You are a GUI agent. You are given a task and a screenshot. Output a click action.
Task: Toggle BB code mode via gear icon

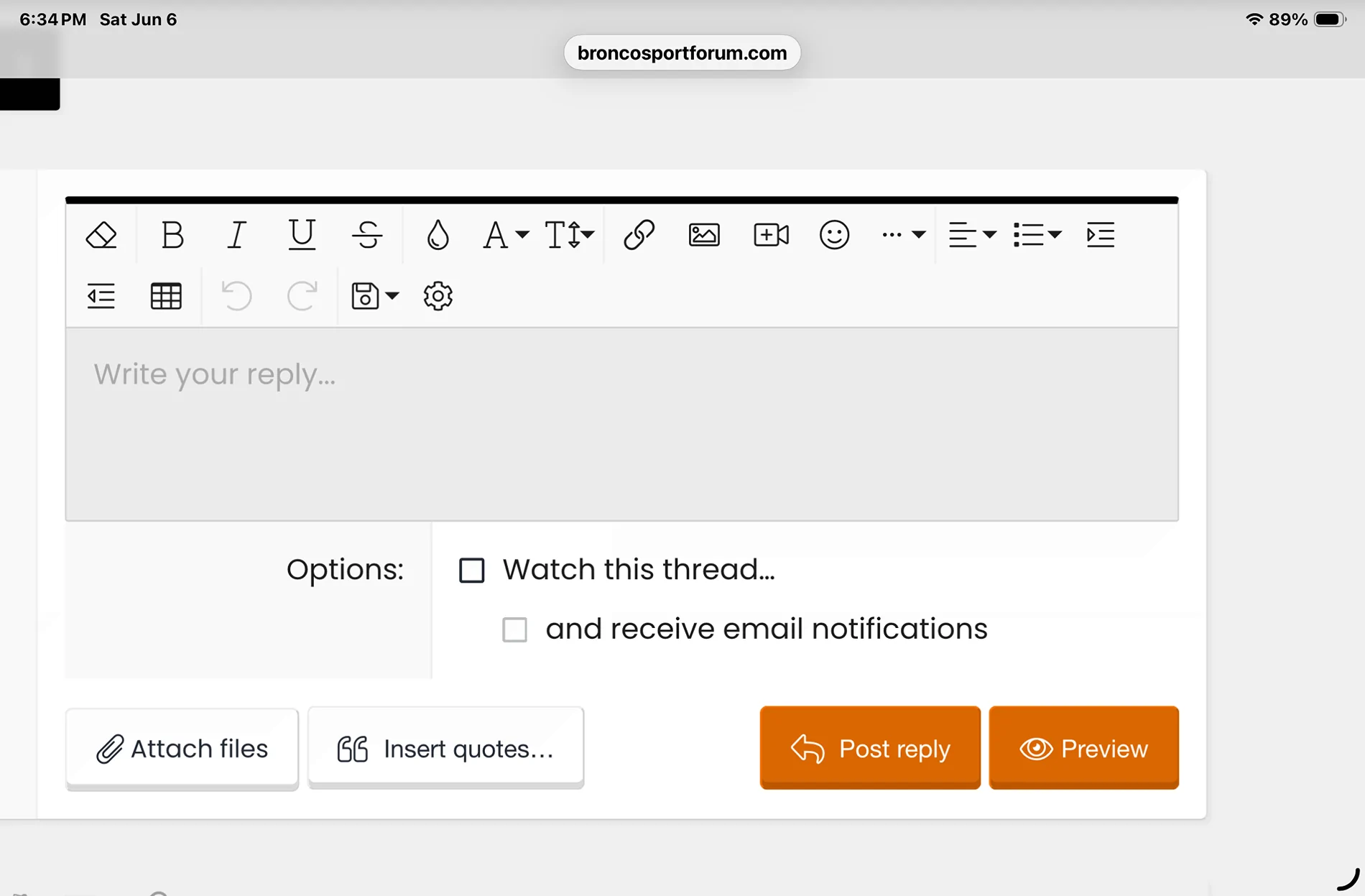(438, 296)
